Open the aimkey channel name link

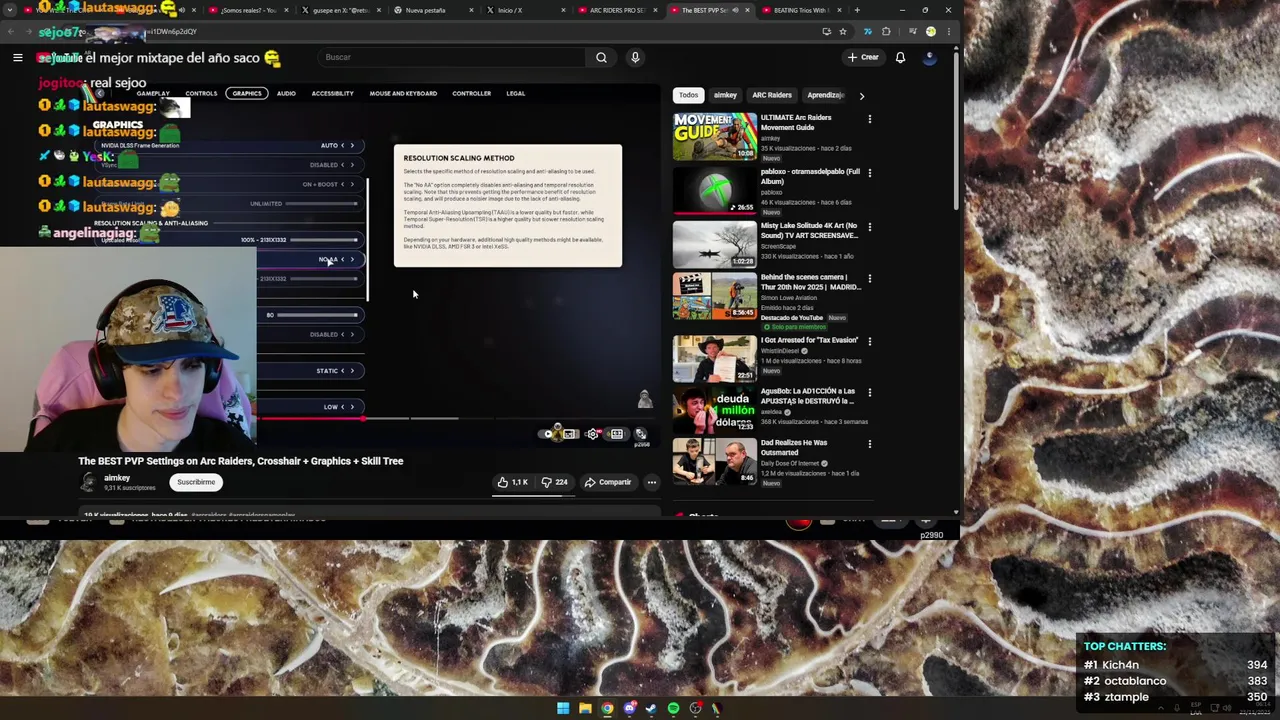[117, 478]
